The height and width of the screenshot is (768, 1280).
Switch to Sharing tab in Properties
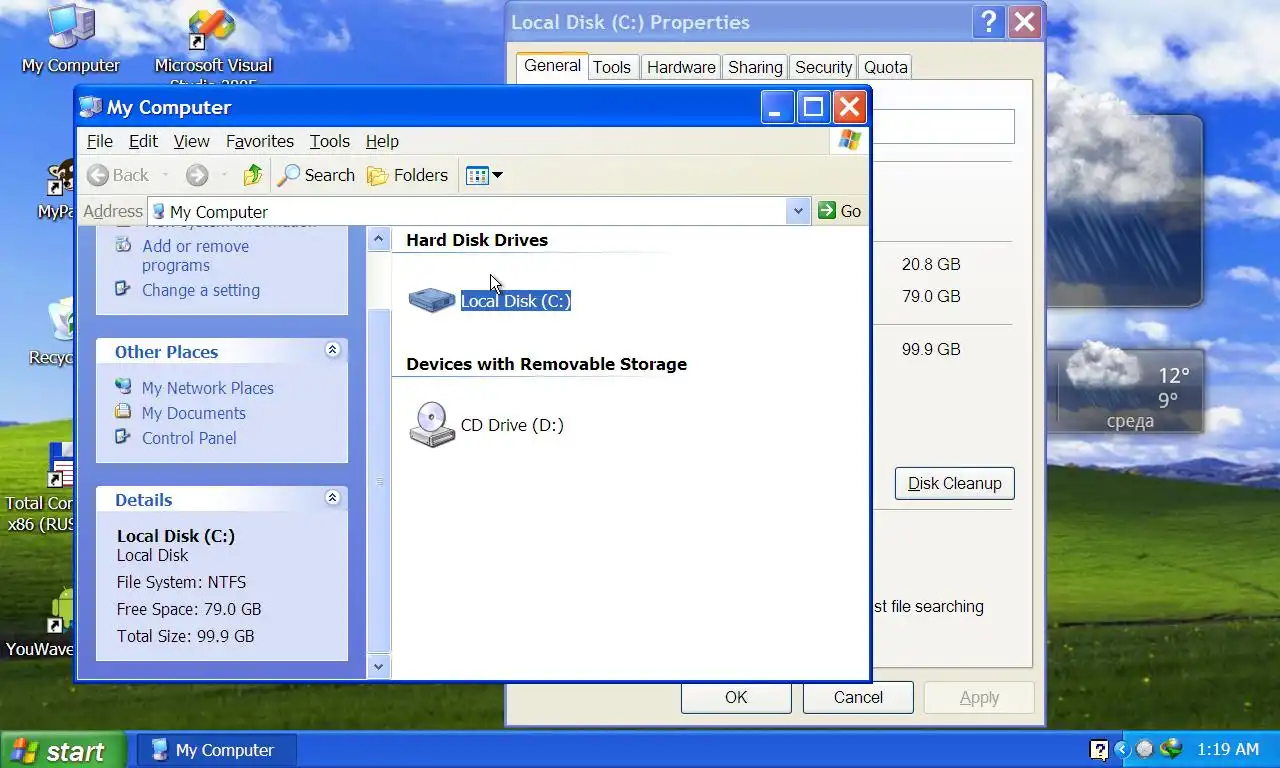[x=755, y=67]
